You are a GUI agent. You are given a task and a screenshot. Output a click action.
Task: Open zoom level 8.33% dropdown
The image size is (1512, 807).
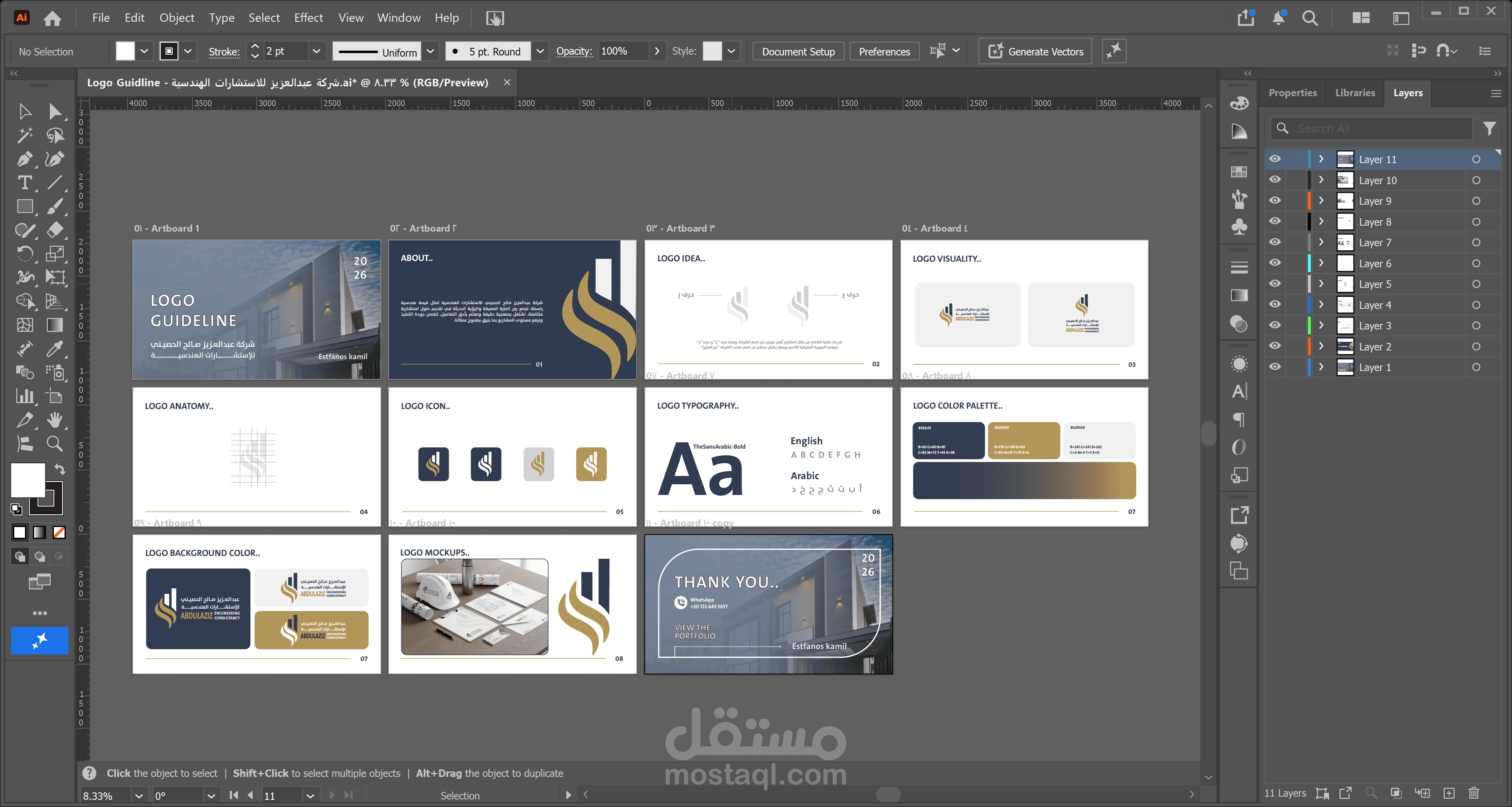[x=139, y=796]
